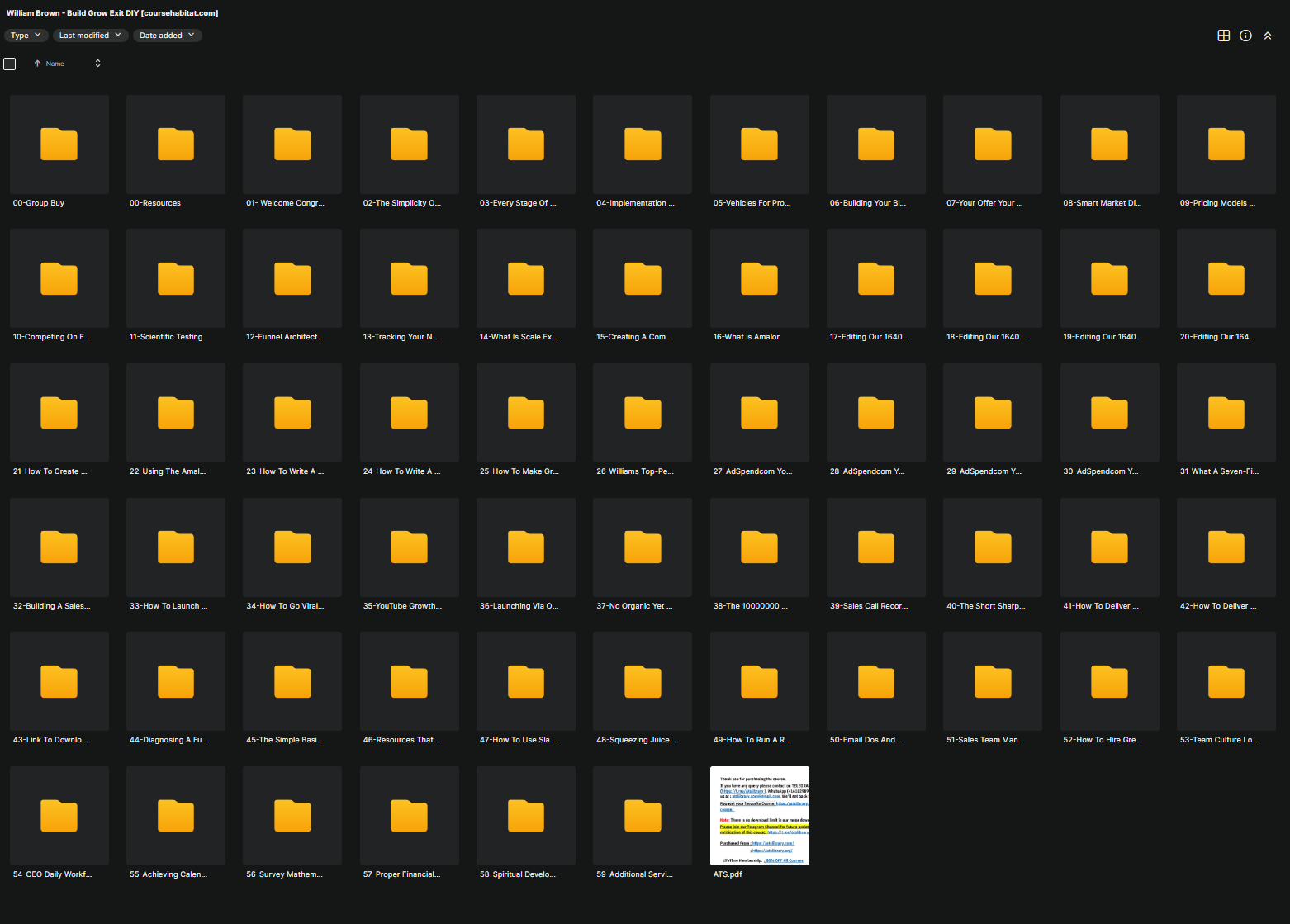Click the 59-Additional Services folder label

[x=634, y=874]
